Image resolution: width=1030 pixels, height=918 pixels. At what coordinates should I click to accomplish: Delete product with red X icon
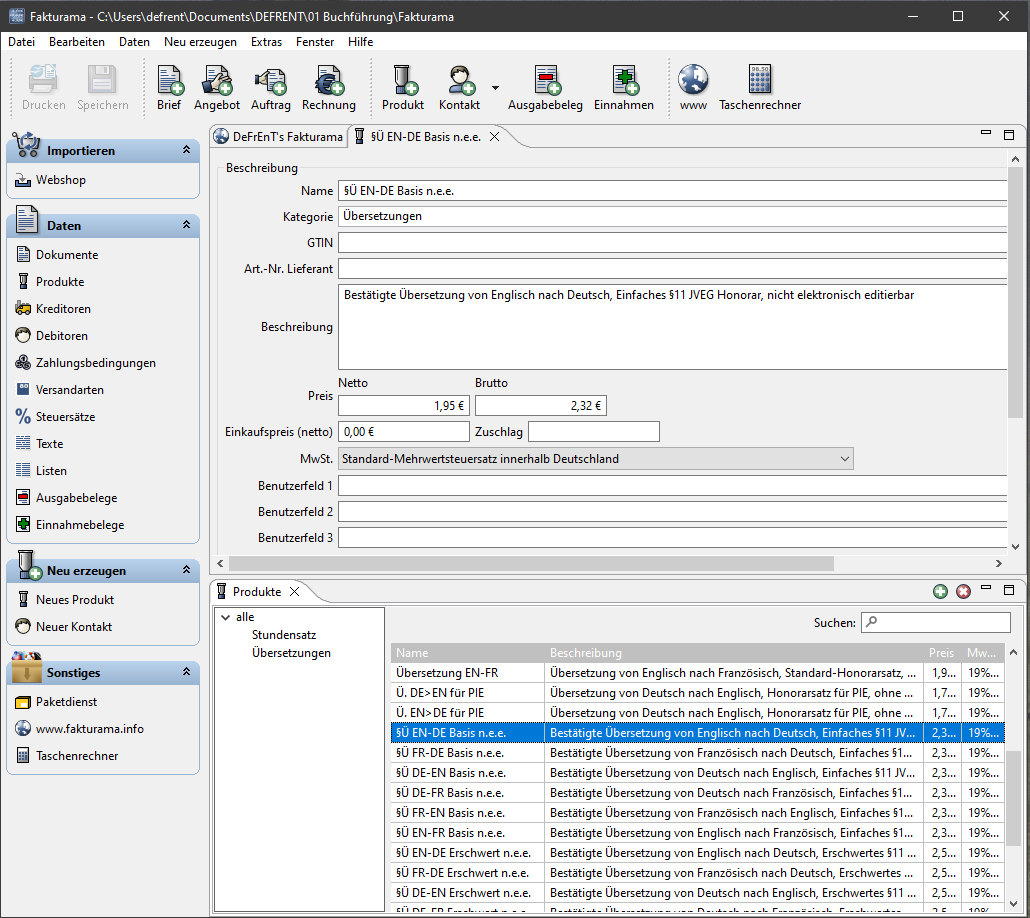[963, 591]
